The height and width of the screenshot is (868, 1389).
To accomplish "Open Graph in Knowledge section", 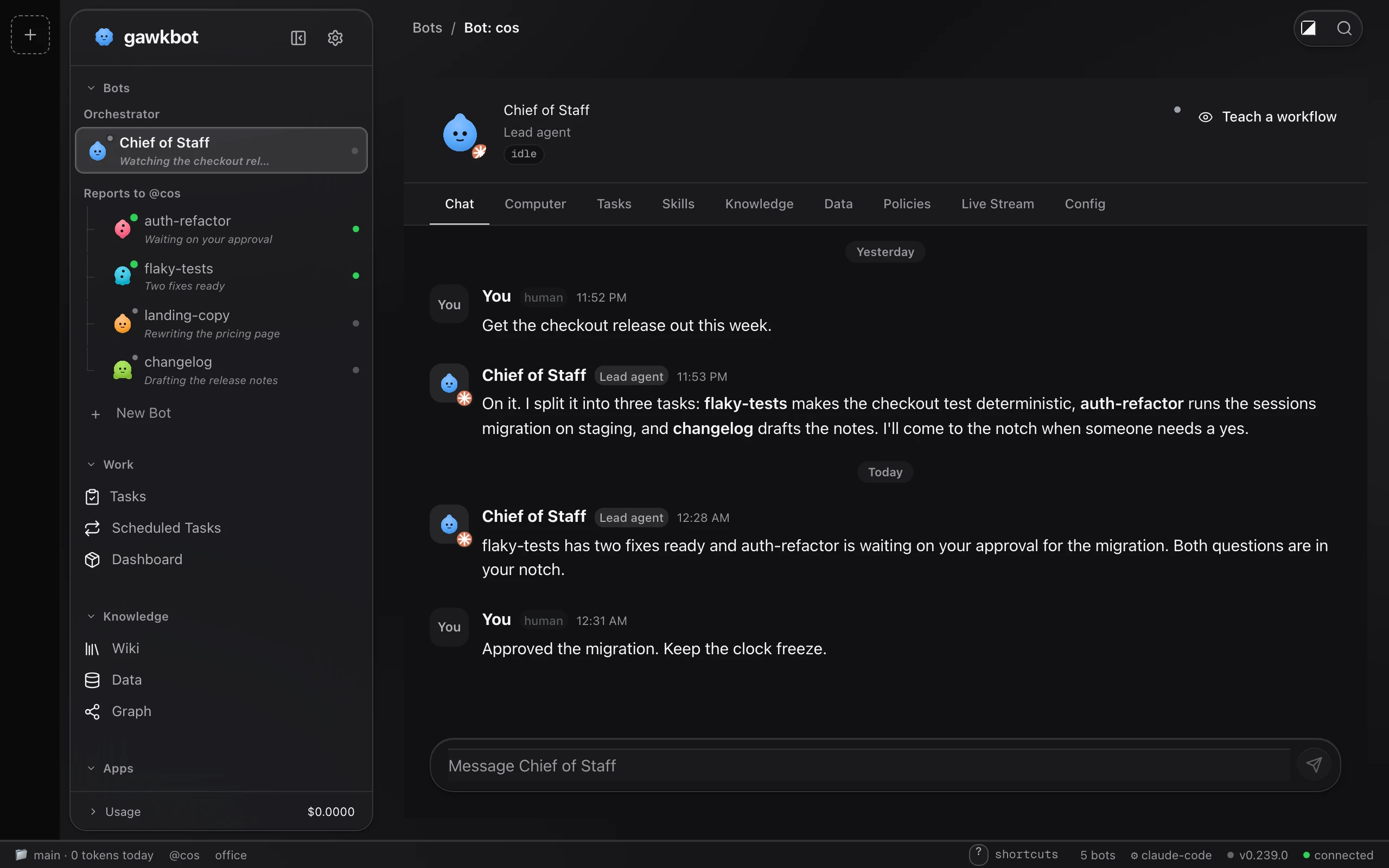I will (x=131, y=712).
